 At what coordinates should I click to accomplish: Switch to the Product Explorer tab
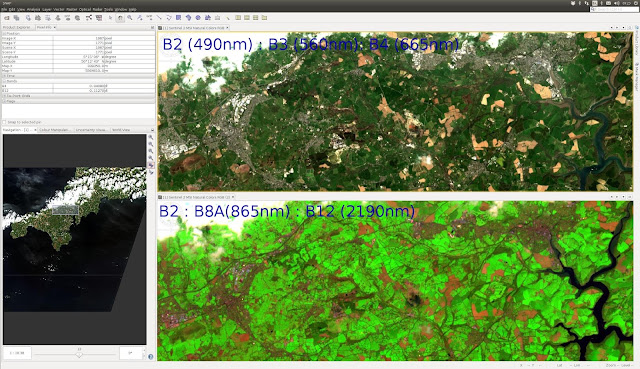tap(17, 27)
